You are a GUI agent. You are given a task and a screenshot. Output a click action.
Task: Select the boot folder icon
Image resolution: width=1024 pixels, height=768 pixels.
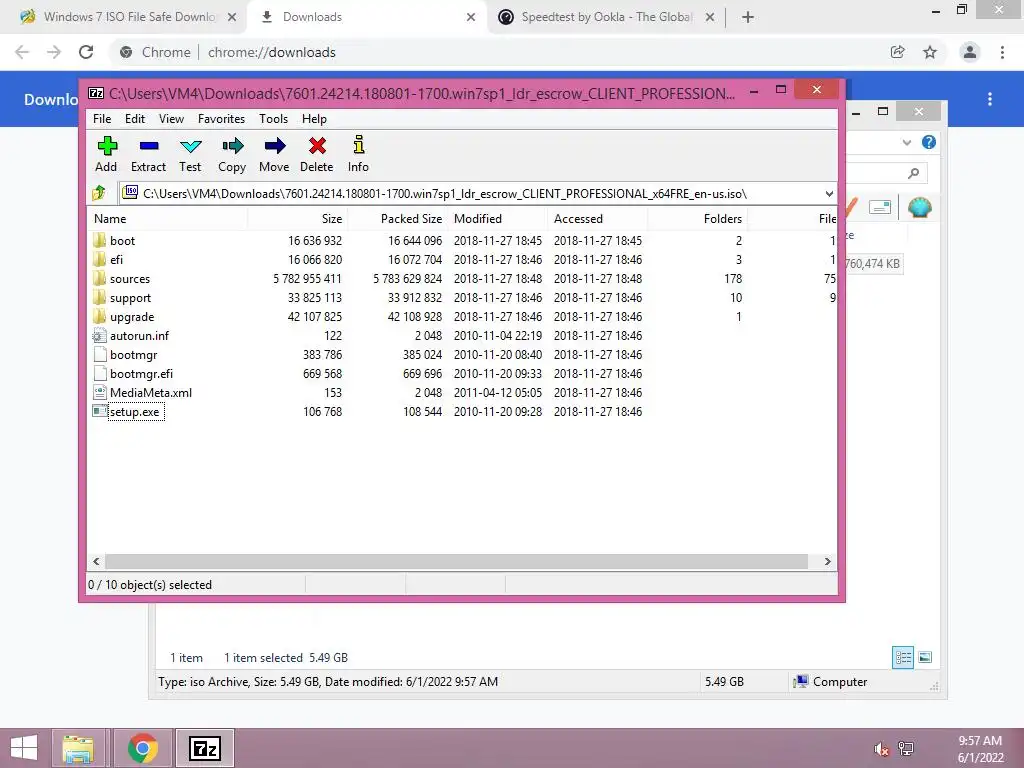pos(99,240)
